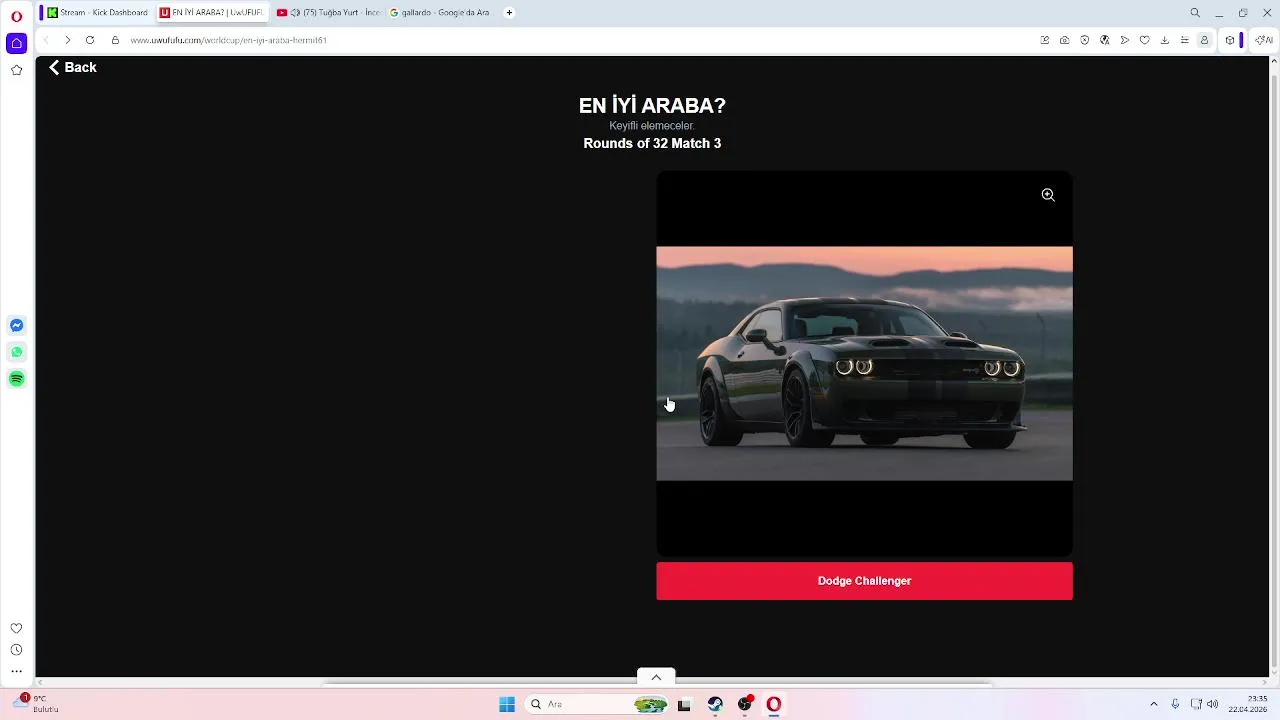Click the Rounds of 32 Match 3 text
The image size is (1280, 720).
coord(652,143)
